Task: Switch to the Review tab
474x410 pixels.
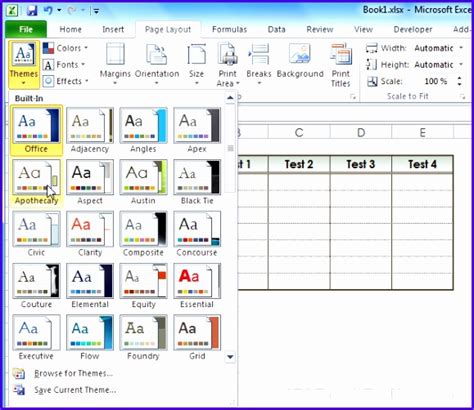Action: (x=320, y=29)
